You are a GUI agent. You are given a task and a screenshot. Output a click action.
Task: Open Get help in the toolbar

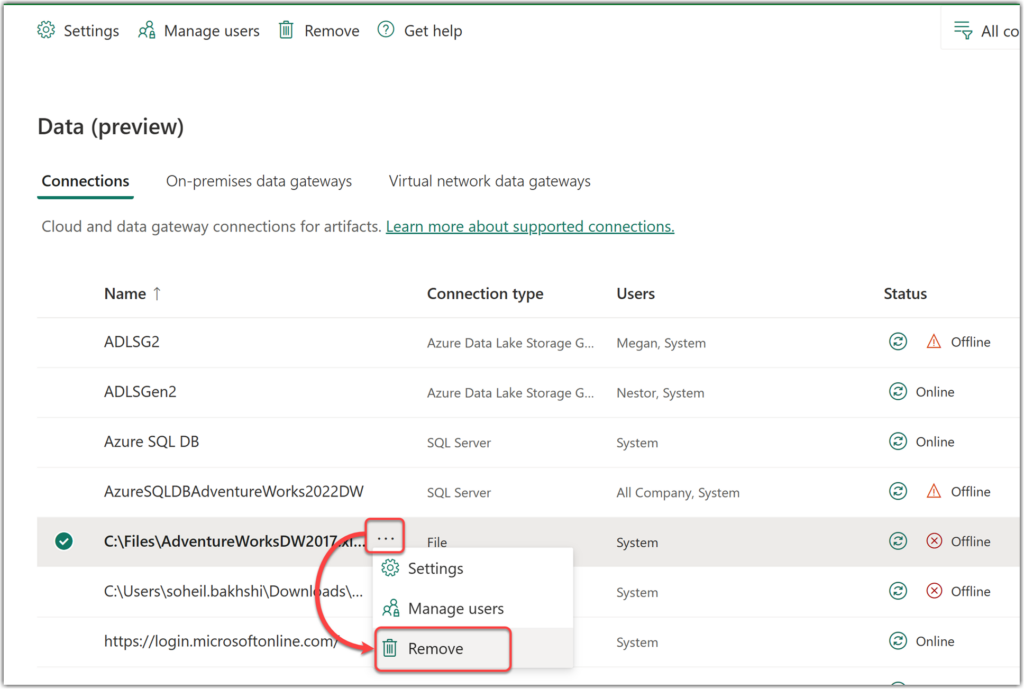click(x=420, y=31)
